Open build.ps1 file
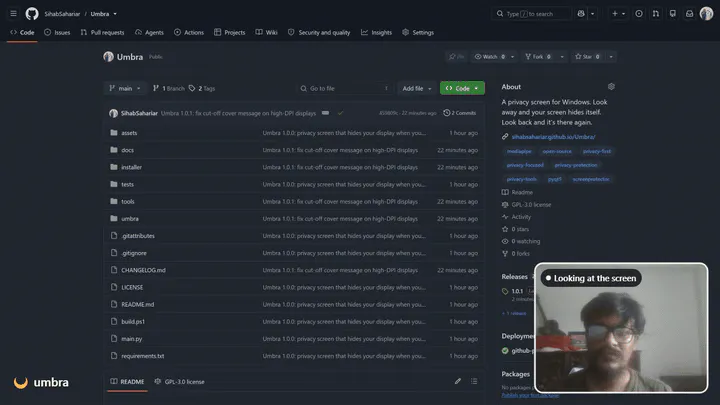 (x=133, y=321)
